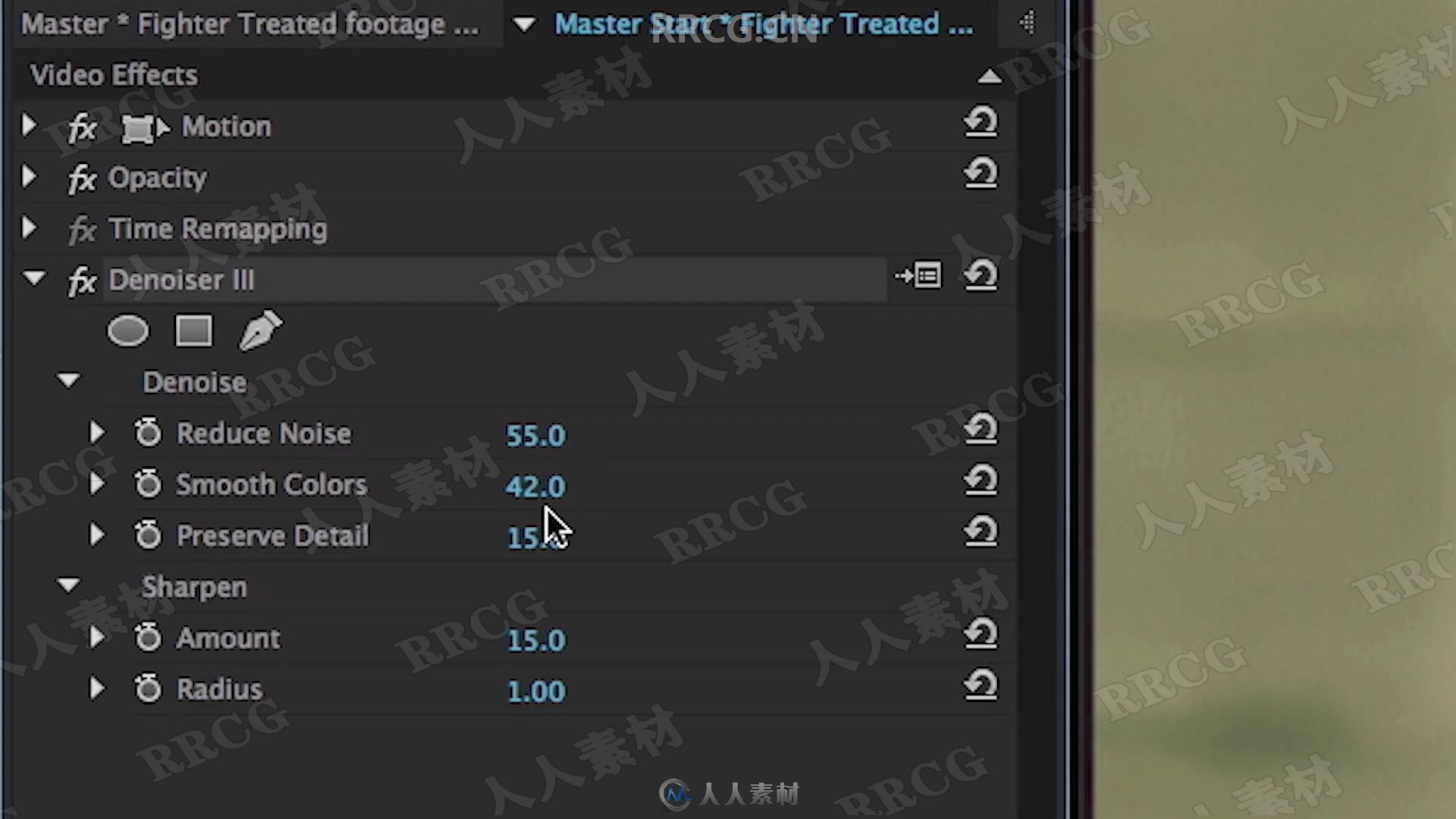
Task: Expand the Motion video effect
Action: 26,125
